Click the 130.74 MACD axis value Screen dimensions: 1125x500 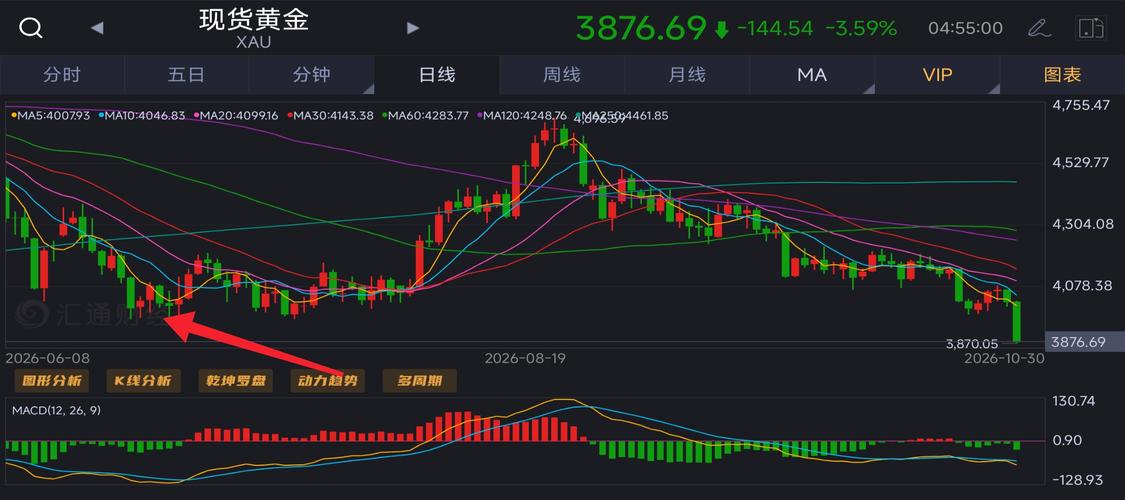click(x=1075, y=402)
